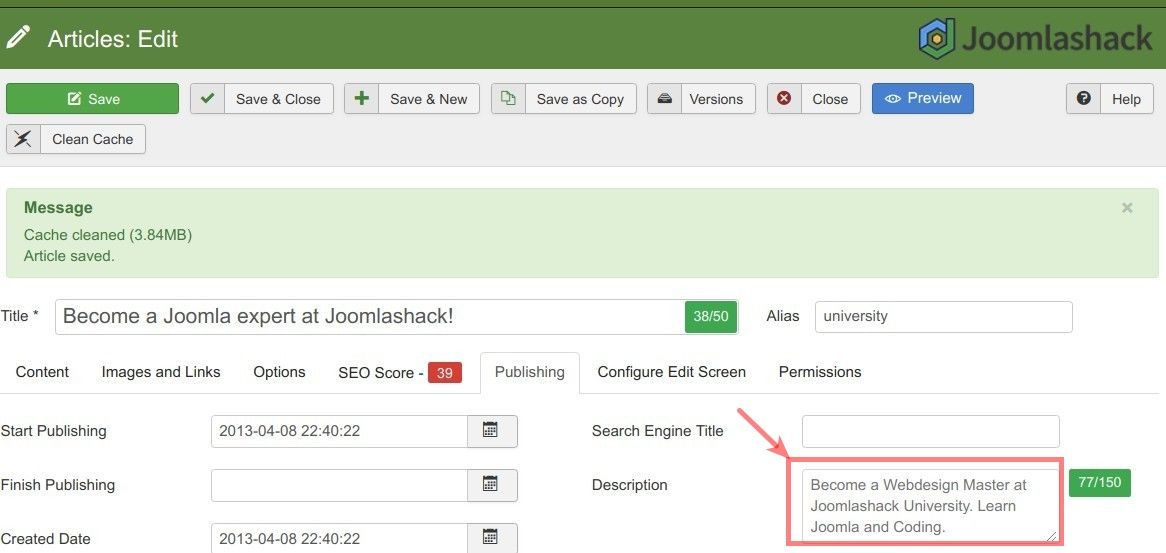
Task: Open the Start Publishing calendar picker
Action: [x=492, y=431]
